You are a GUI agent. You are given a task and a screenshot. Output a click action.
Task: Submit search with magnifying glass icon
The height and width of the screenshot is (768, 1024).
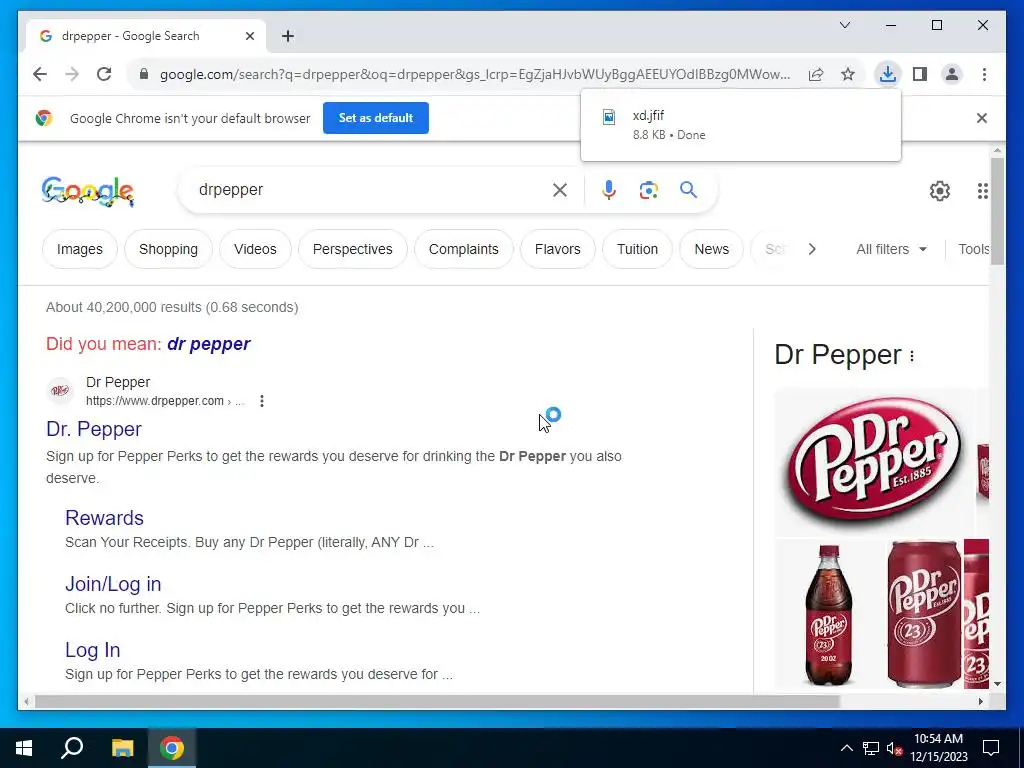point(688,190)
